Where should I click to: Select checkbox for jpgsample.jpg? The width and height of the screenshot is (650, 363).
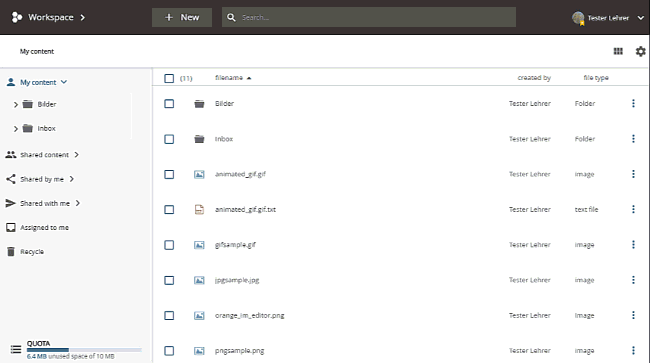click(x=169, y=280)
